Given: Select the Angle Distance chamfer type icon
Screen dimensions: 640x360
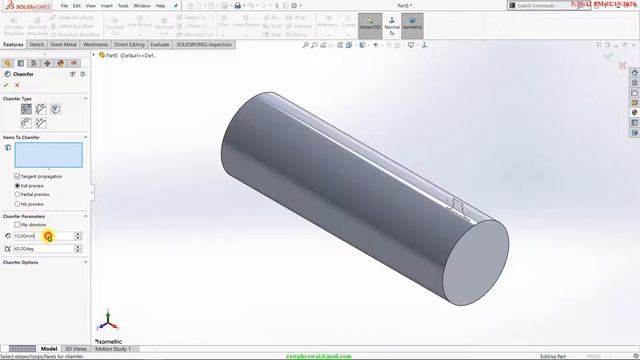Looking at the screenshot, I should click(26, 109).
